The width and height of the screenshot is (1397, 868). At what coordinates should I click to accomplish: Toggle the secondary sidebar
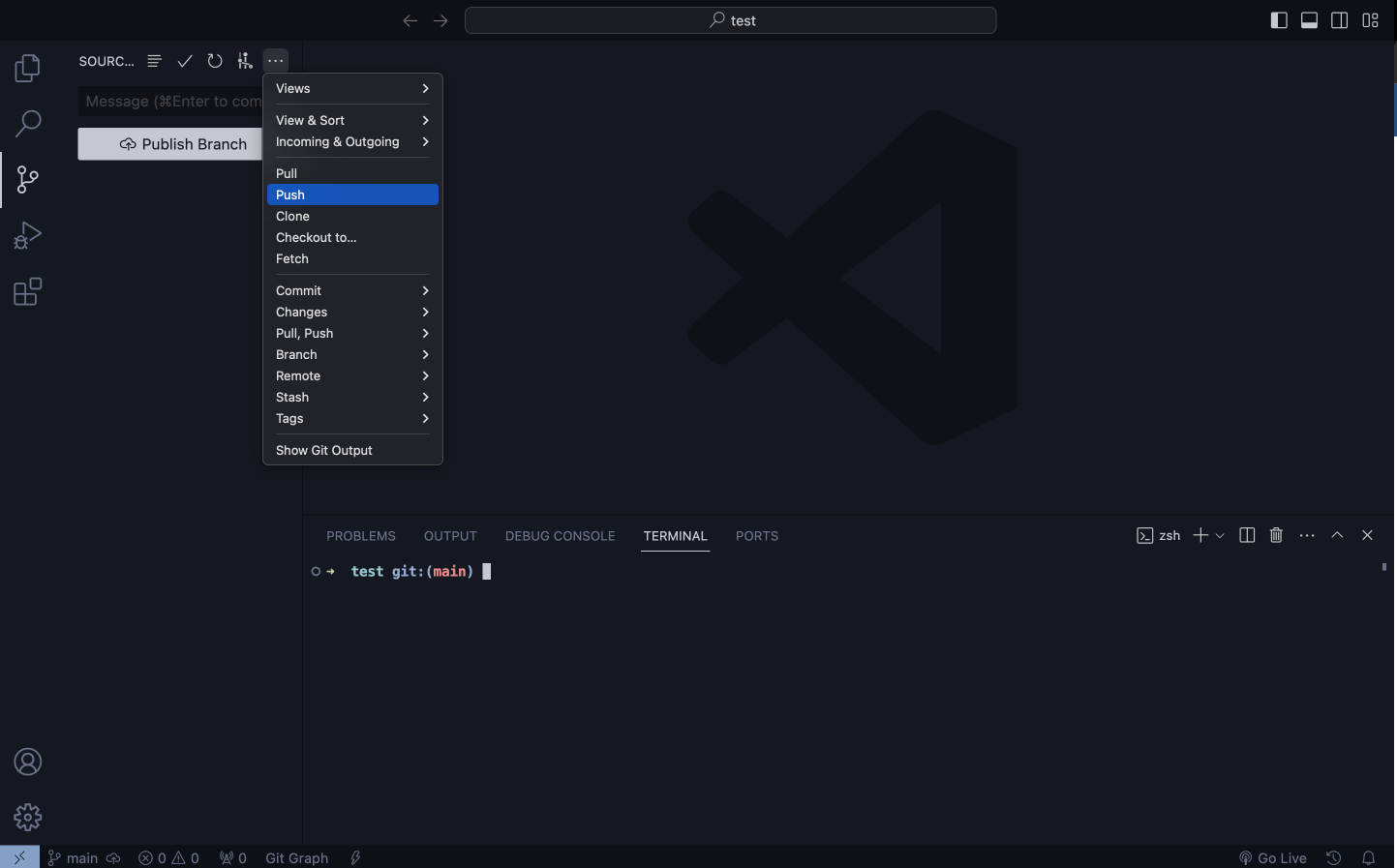point(1340,19)
